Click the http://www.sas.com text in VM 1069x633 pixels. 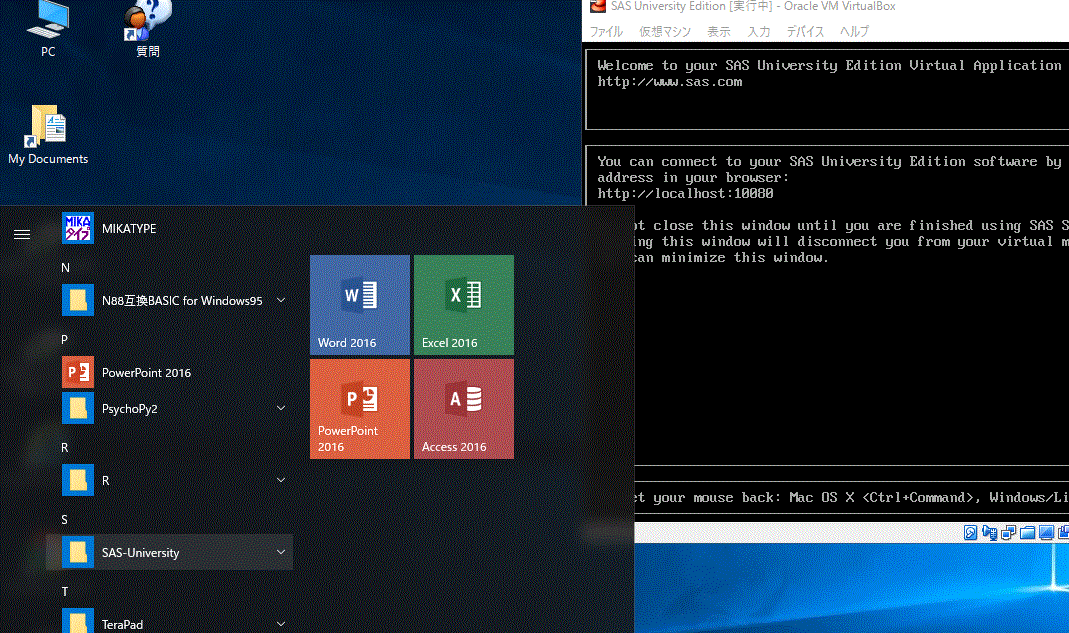coord(669,82)
